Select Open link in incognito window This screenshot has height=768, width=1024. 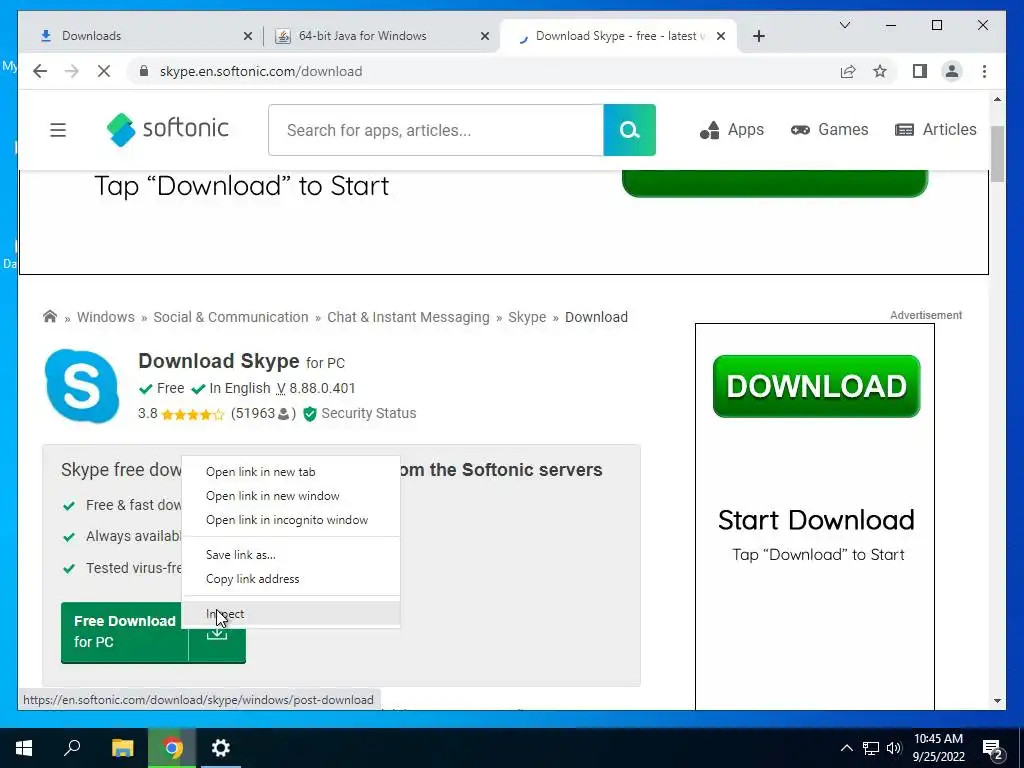click(291, 520)
